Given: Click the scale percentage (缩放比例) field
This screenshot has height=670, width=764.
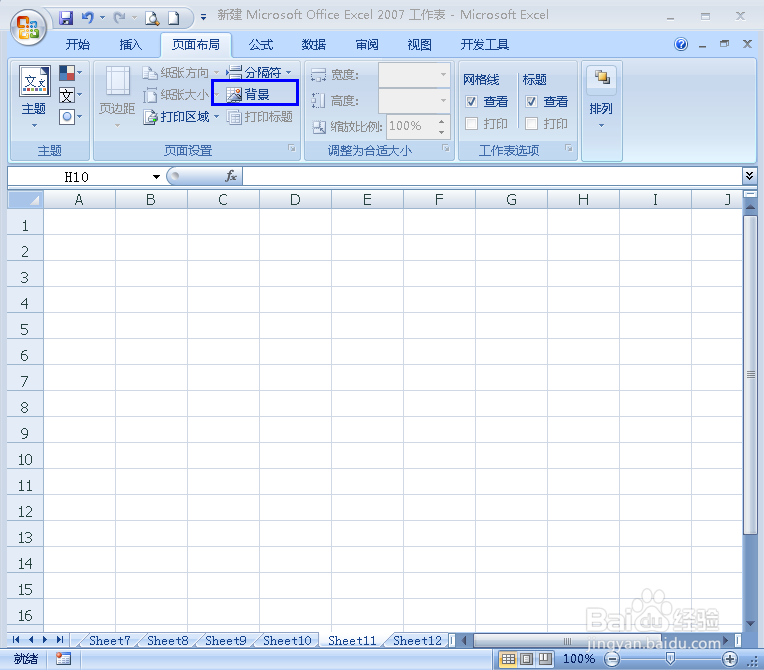Looking at the screenshot, I should [410, 126].
